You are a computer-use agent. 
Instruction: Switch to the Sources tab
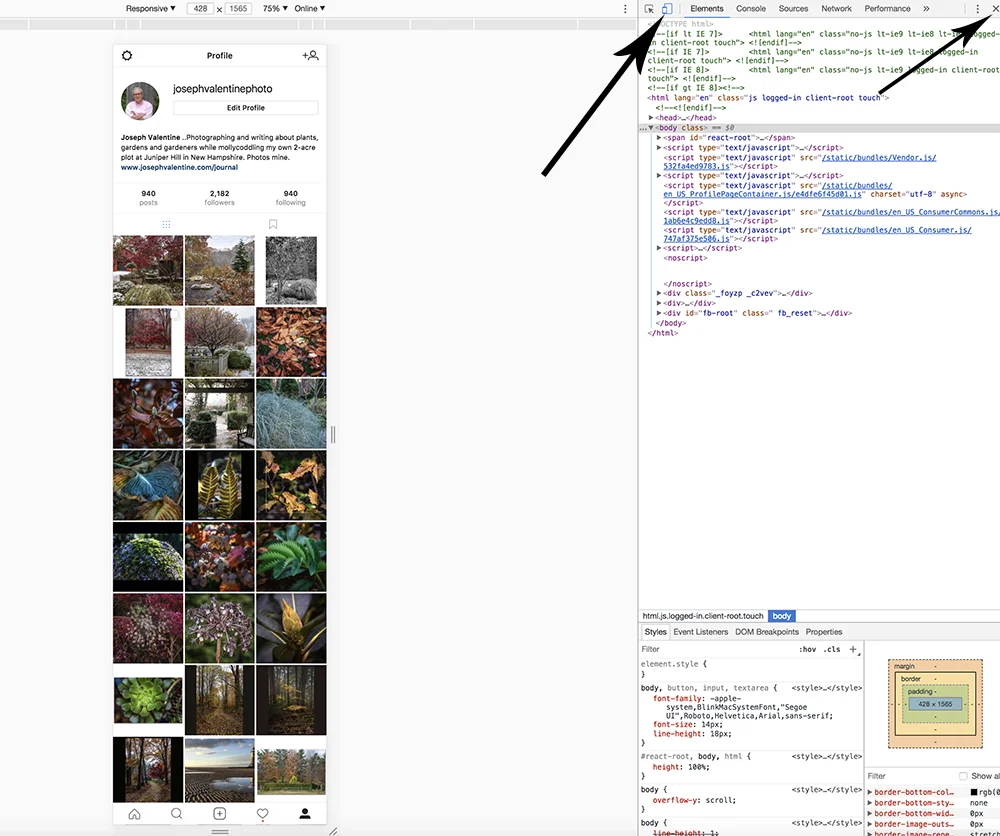793,9
